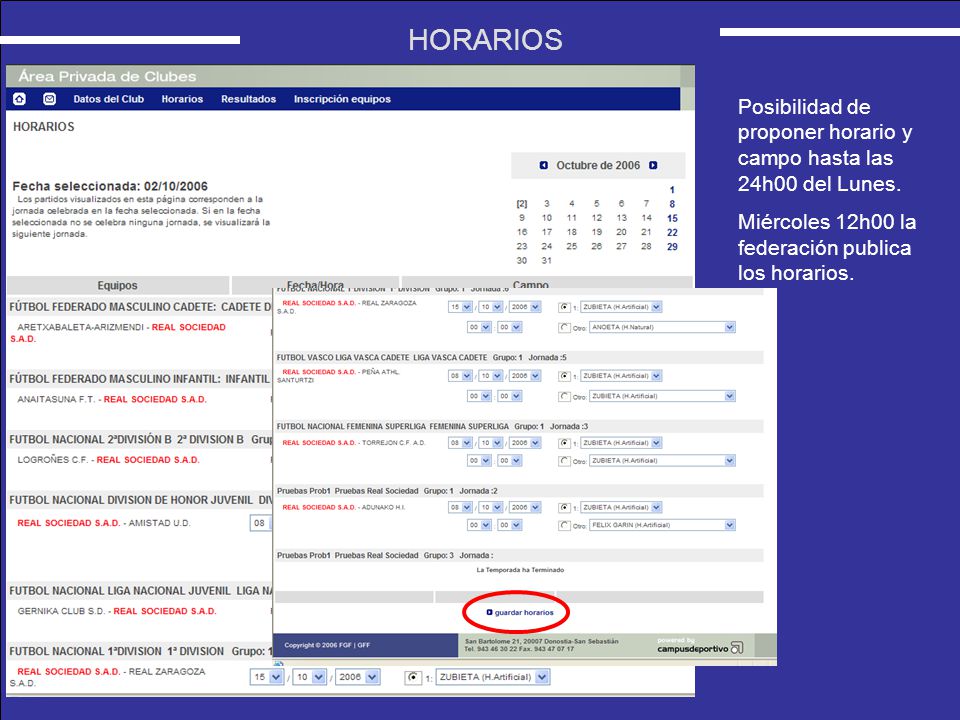Open day dropdown 15 in overlay Real Zaragoza row

(x=460, y=307)
